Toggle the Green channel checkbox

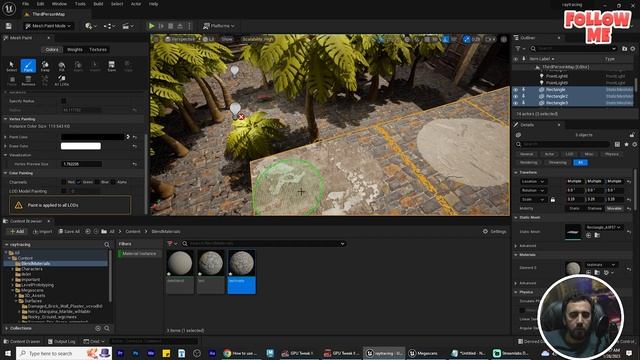79,182
